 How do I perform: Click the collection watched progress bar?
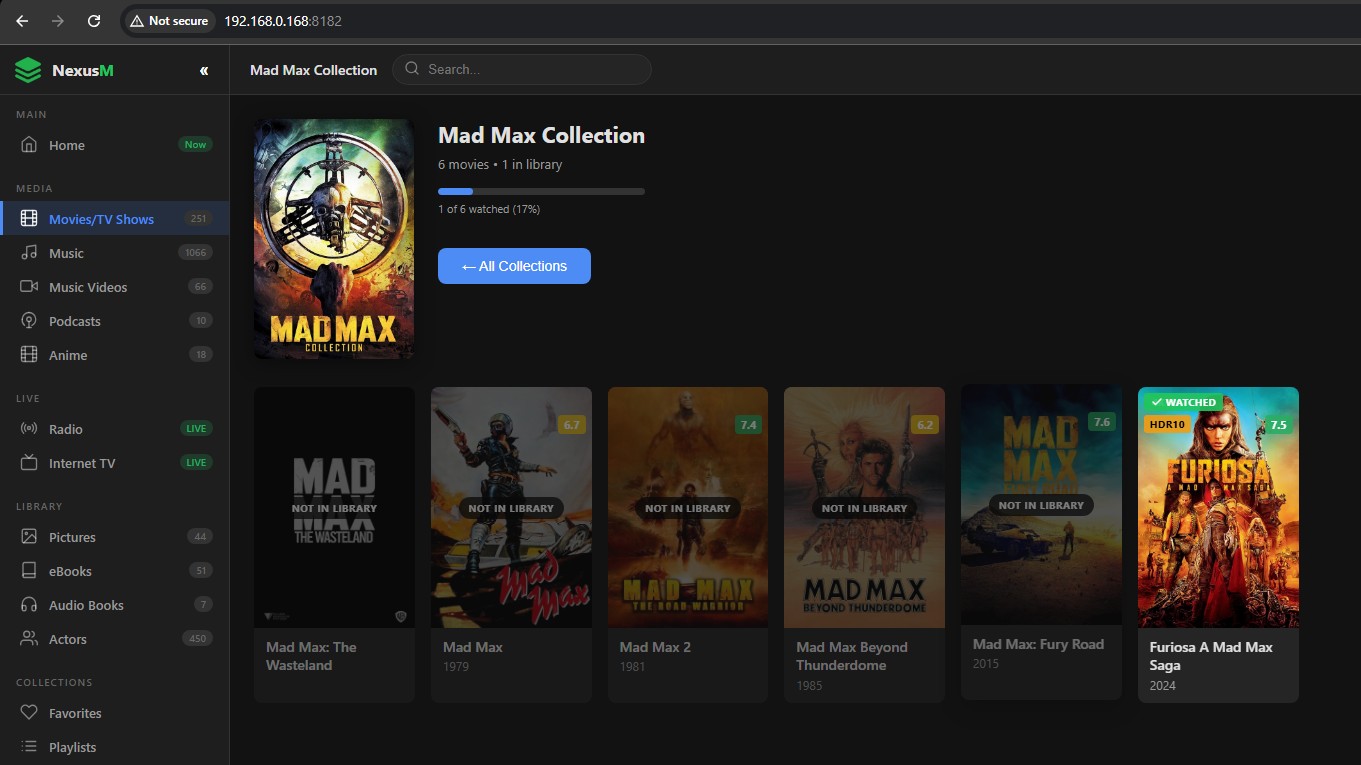pos(540,191)
